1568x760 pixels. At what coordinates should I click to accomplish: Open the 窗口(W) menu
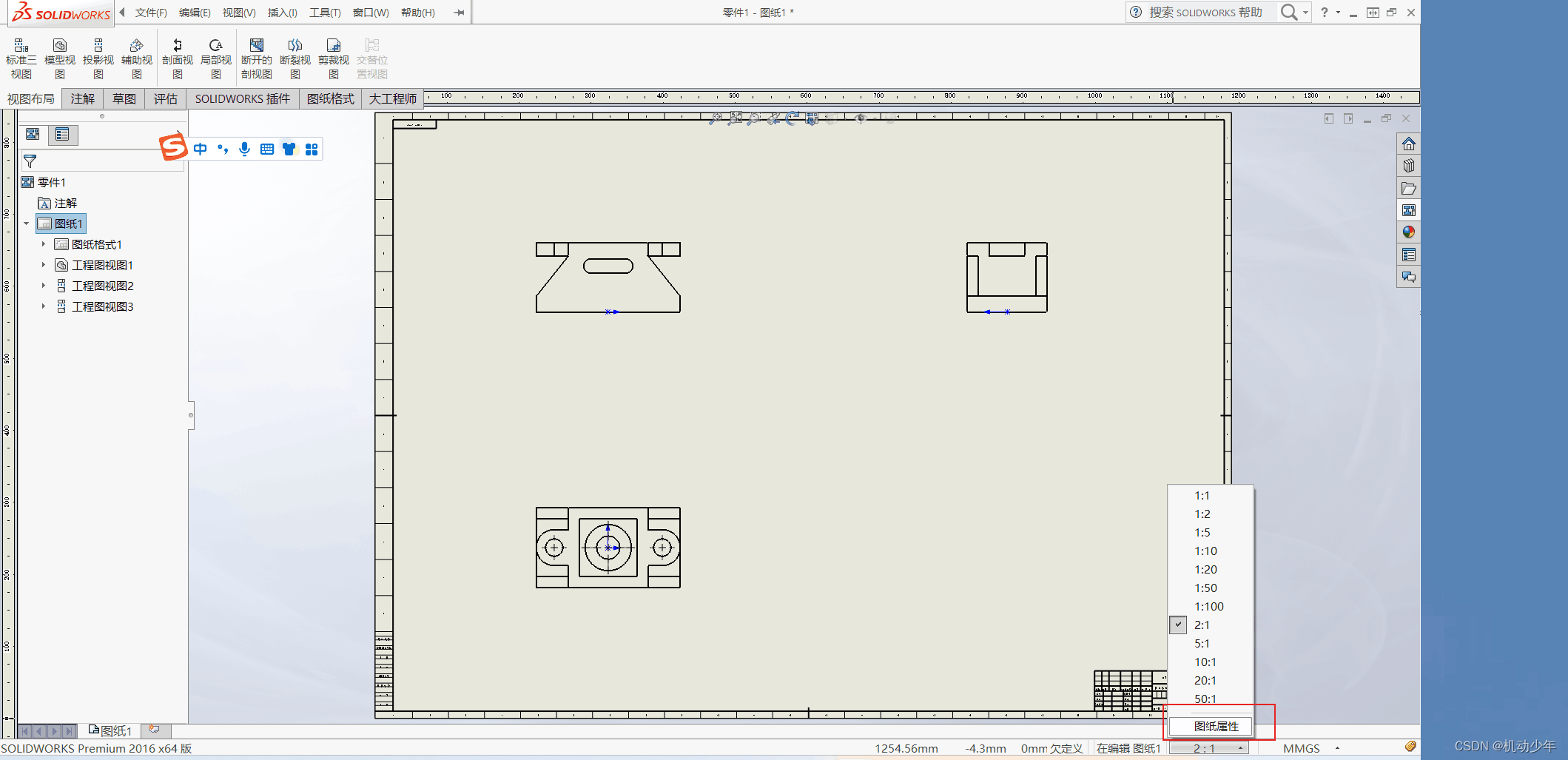[x=371, y=13]
